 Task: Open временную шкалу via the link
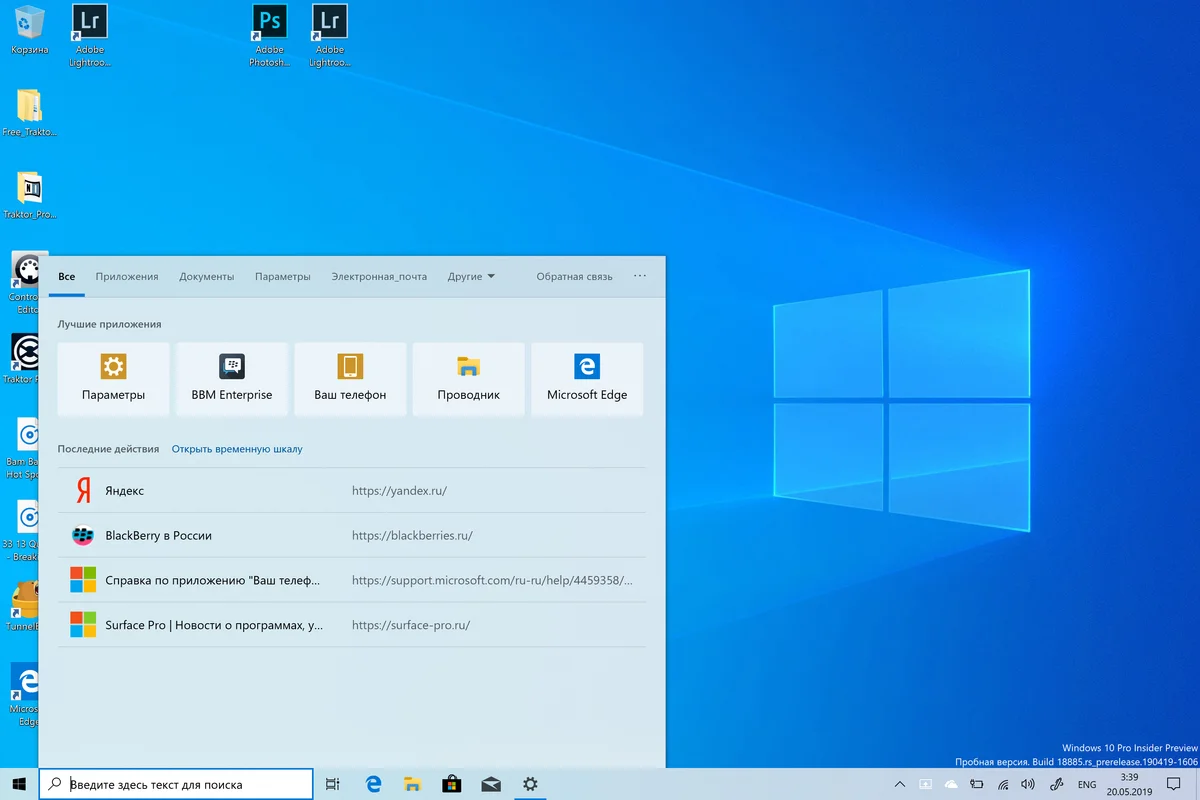point(236,449)
